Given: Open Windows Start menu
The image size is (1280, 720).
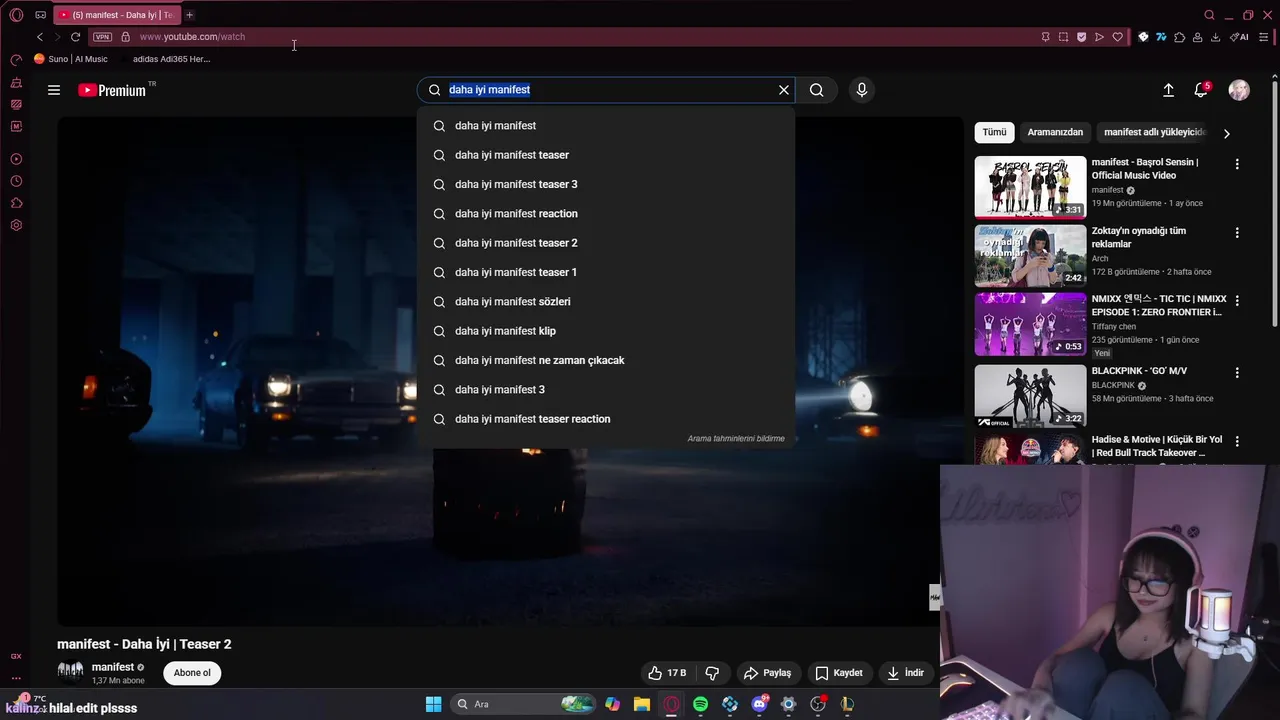Looking at the screenshot, I should 433,704.
